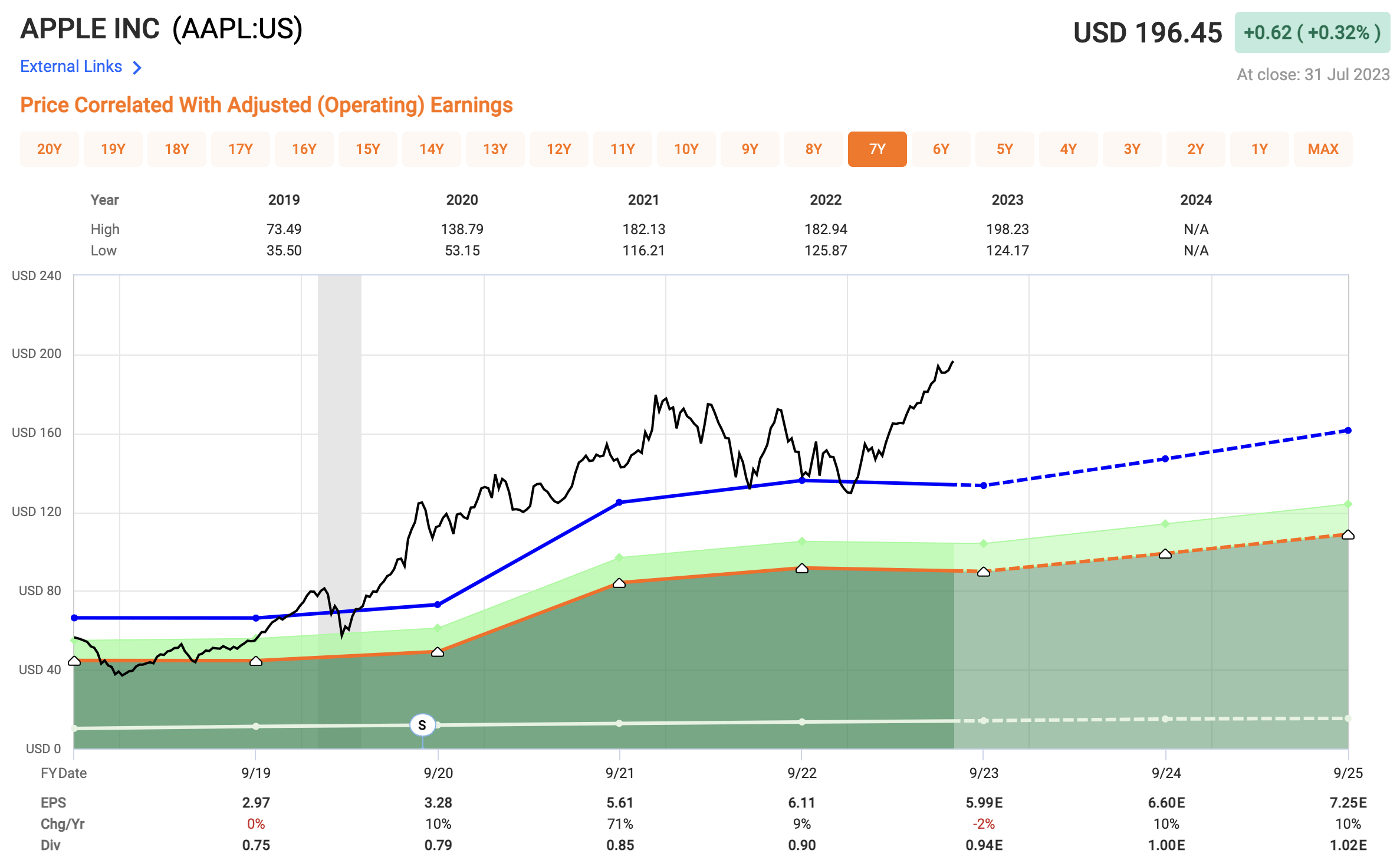Select the 15Y time range tab
The width and height of the screenshot is (1400, 860).
(x=368, y=149)
